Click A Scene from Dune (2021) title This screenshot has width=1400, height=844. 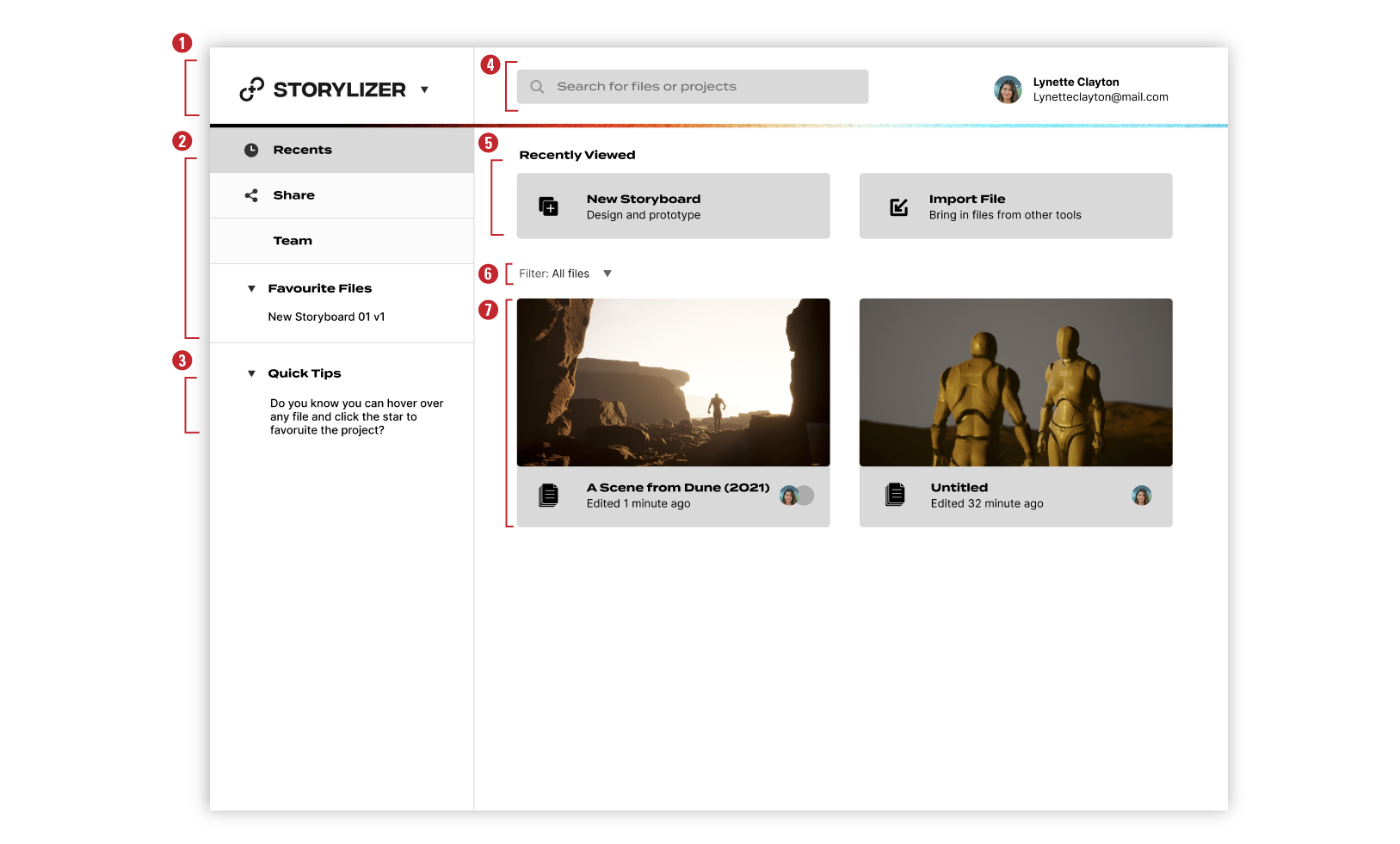[678, 488]
